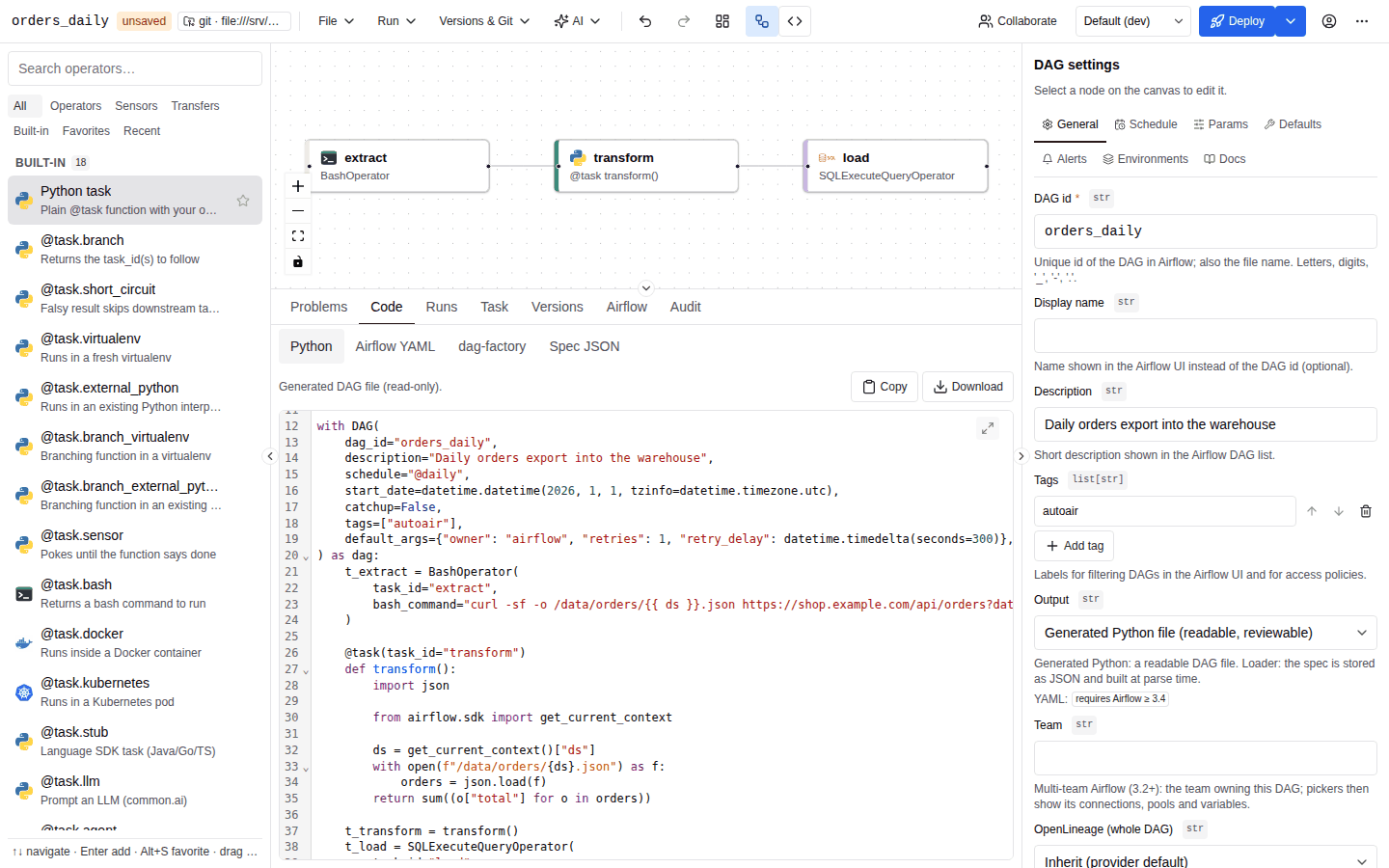Click the Display name input field

[1205, 336]
